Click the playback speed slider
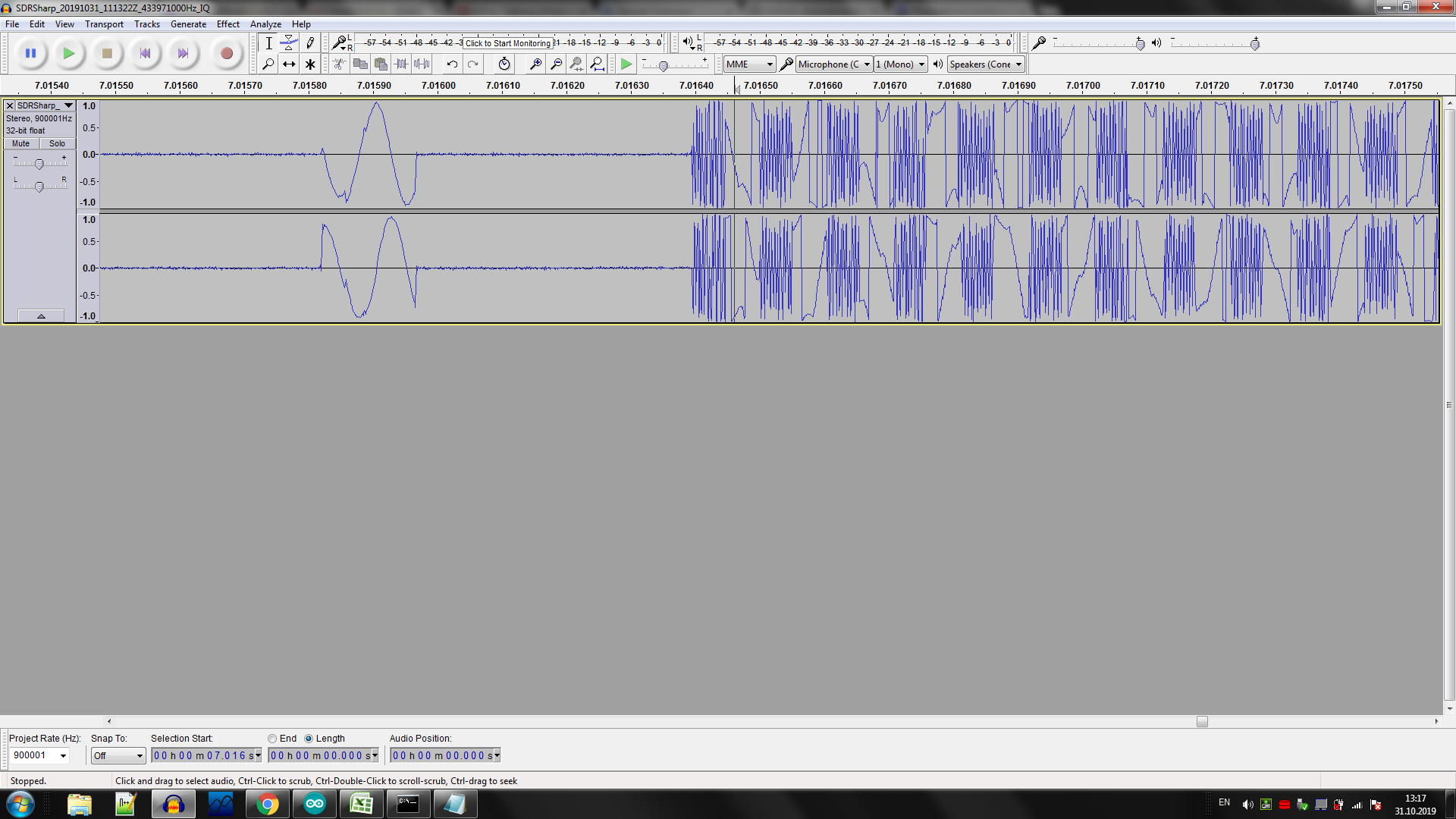The height and width of the screenshot is (819, 1456). [664, 66]
